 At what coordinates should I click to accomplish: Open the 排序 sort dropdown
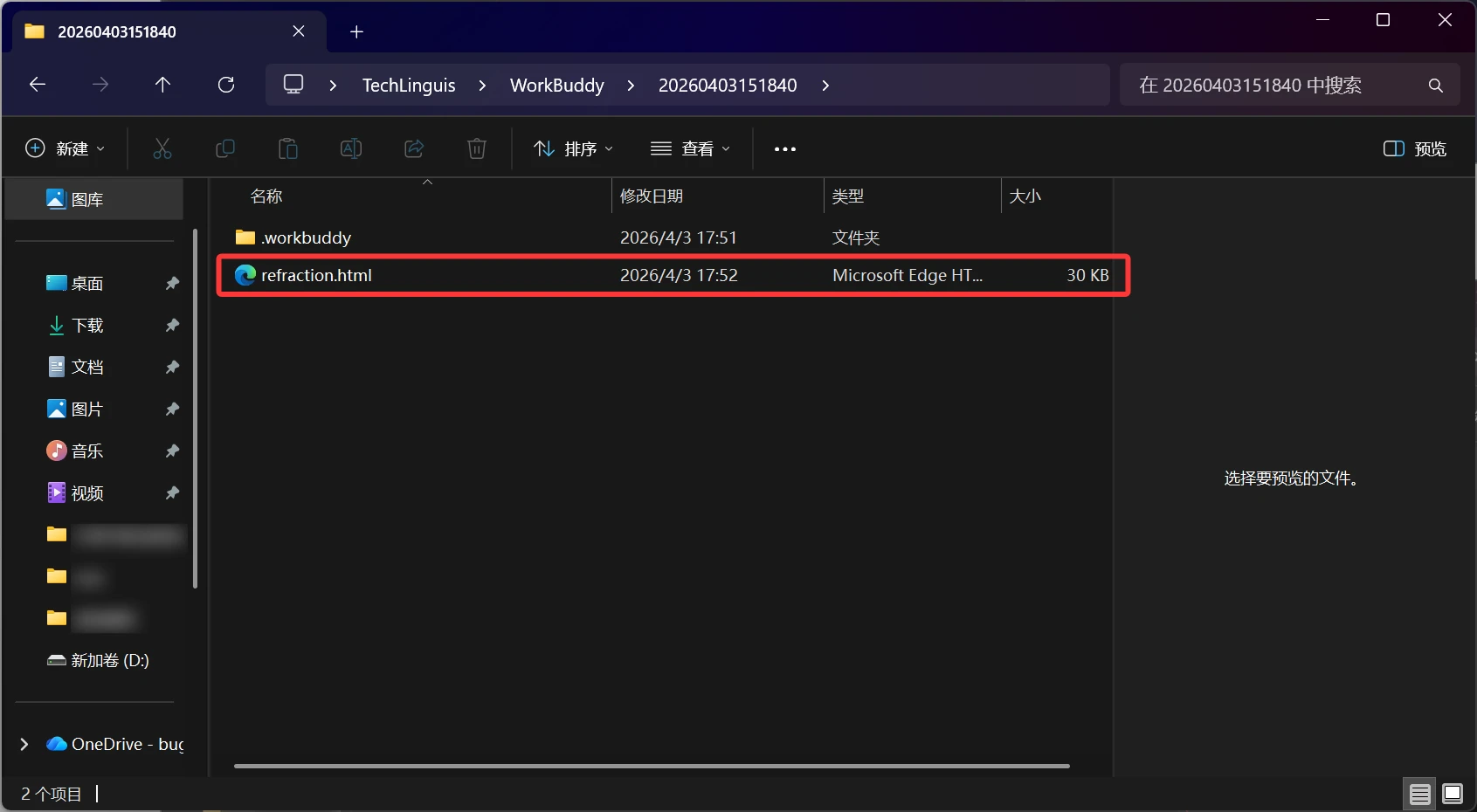click(574, 148)
